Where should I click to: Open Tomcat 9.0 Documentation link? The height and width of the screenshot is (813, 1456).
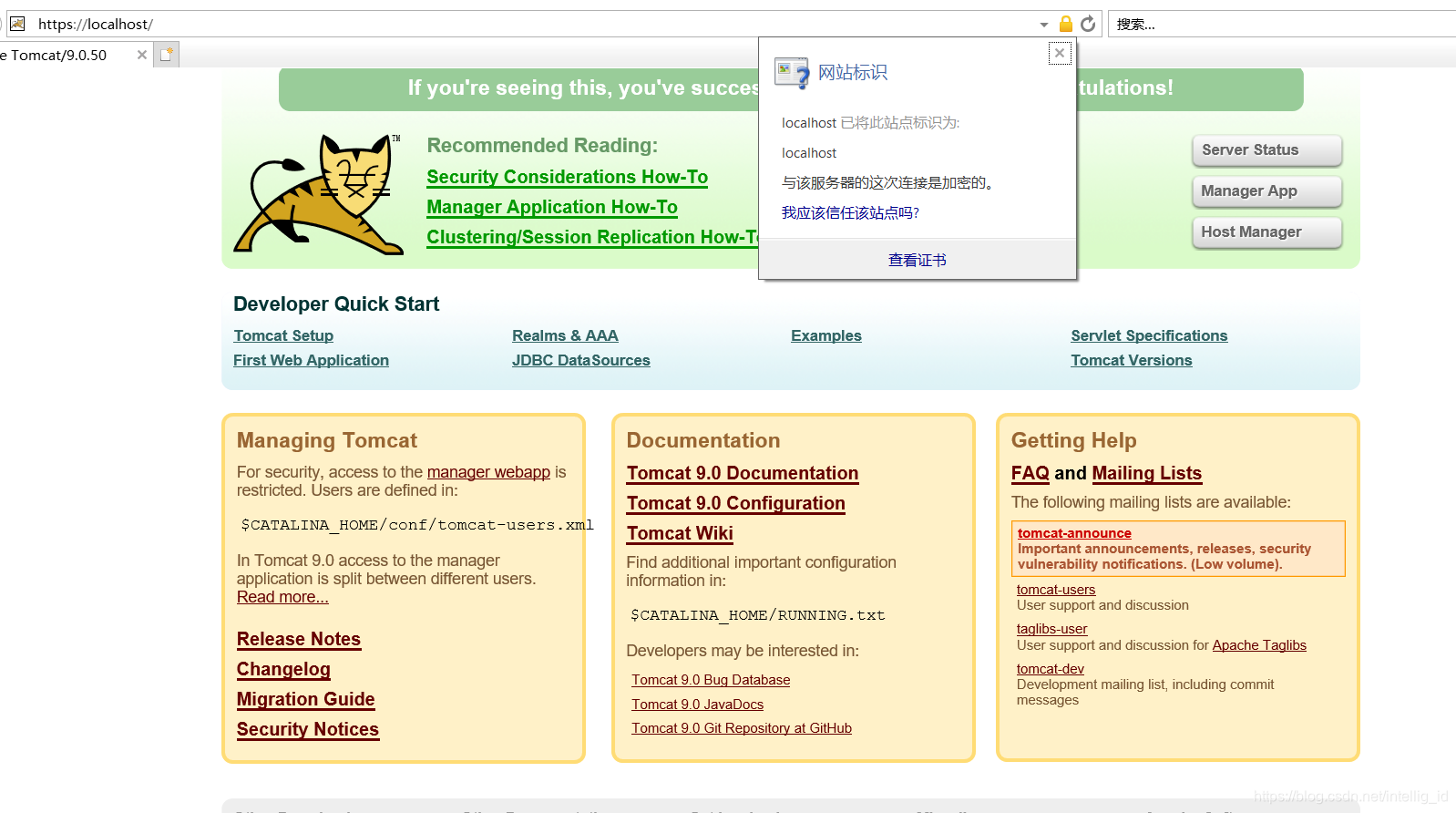tap(743, 474)
